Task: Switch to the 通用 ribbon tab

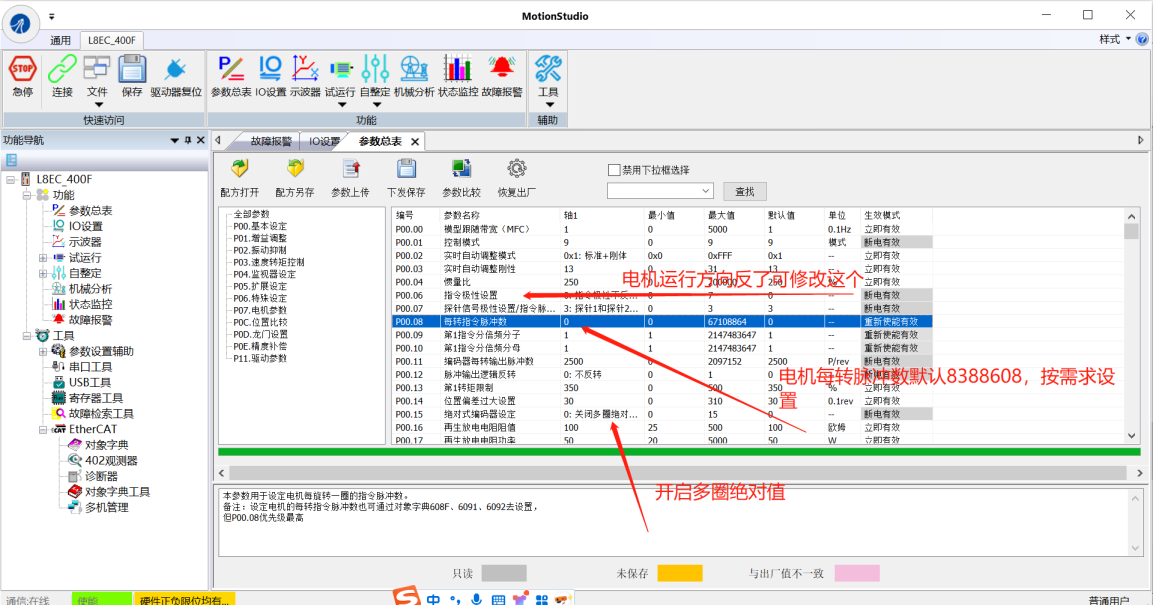Action: point(60,40)
